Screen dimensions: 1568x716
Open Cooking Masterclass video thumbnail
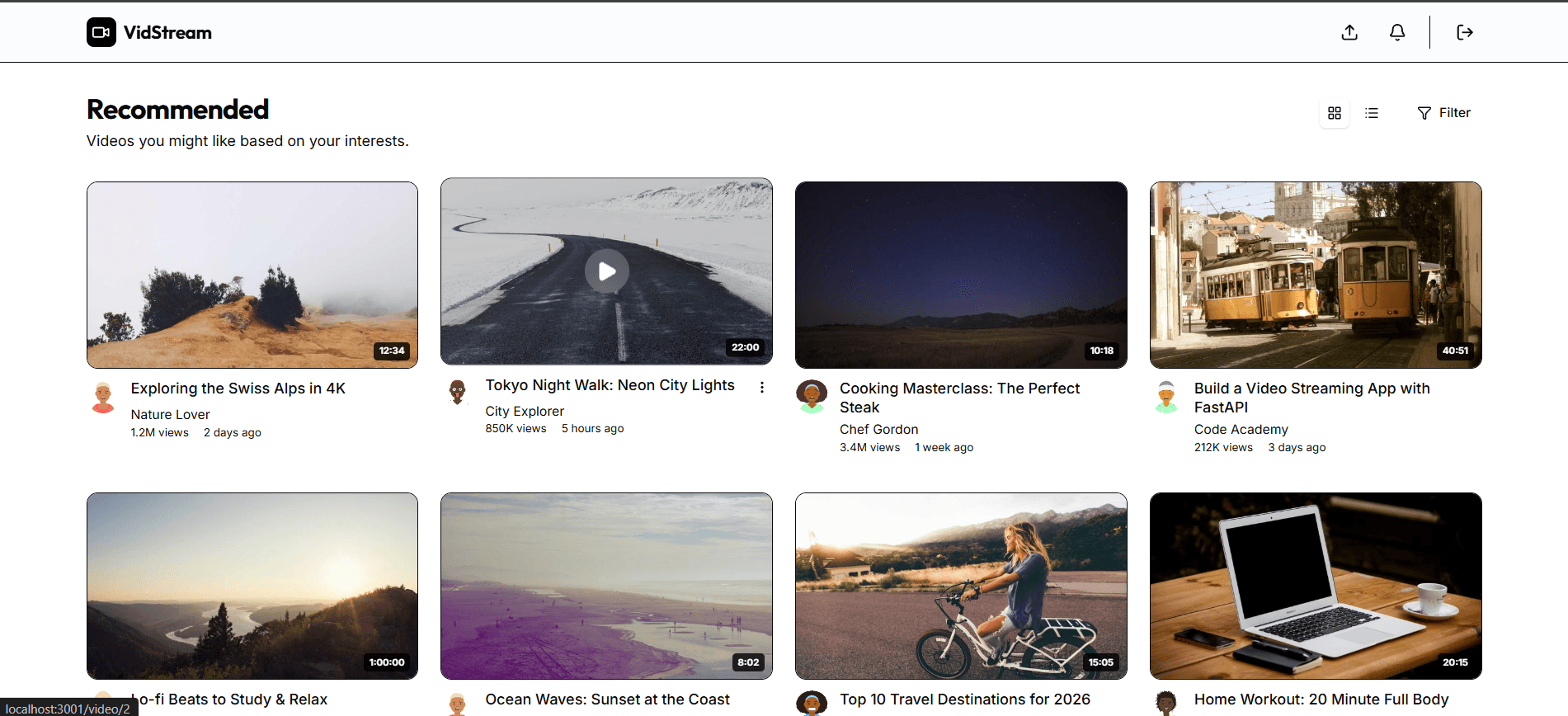tap(961, 275)
